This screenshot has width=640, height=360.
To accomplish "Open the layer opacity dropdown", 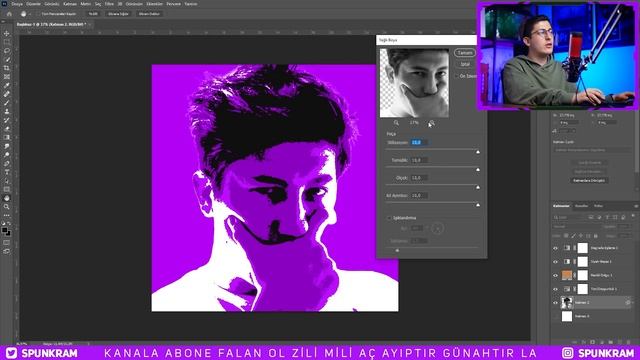I will point(624,227).
